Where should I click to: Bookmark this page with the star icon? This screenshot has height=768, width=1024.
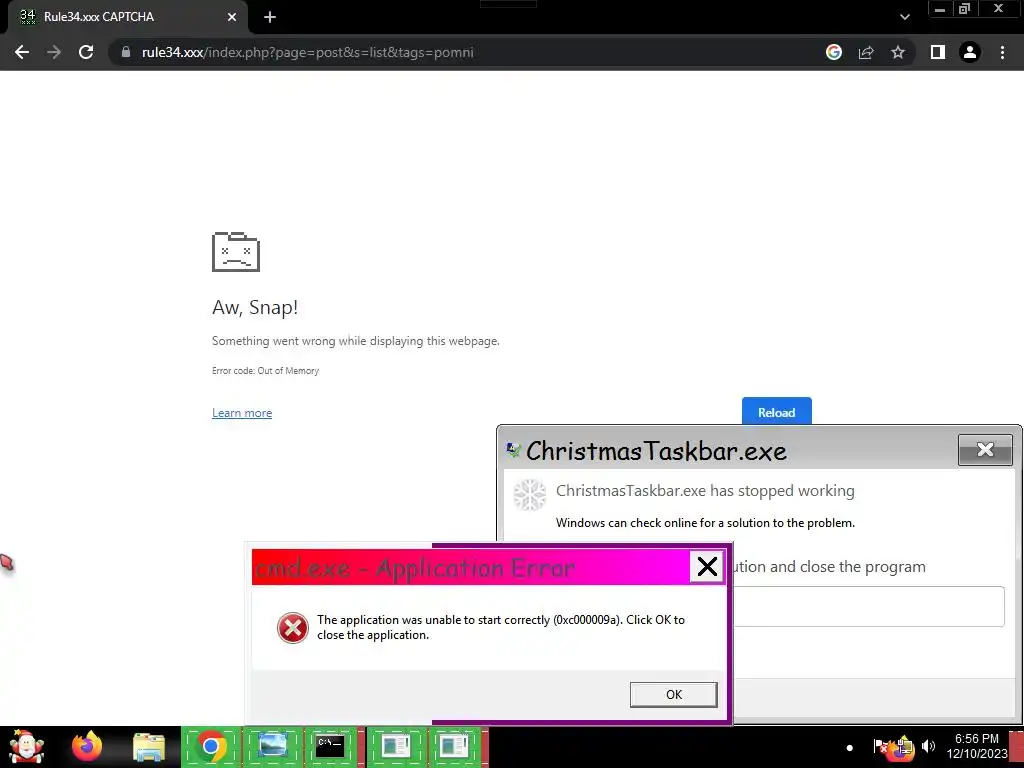pyautogui.click(x=898, y=52)
